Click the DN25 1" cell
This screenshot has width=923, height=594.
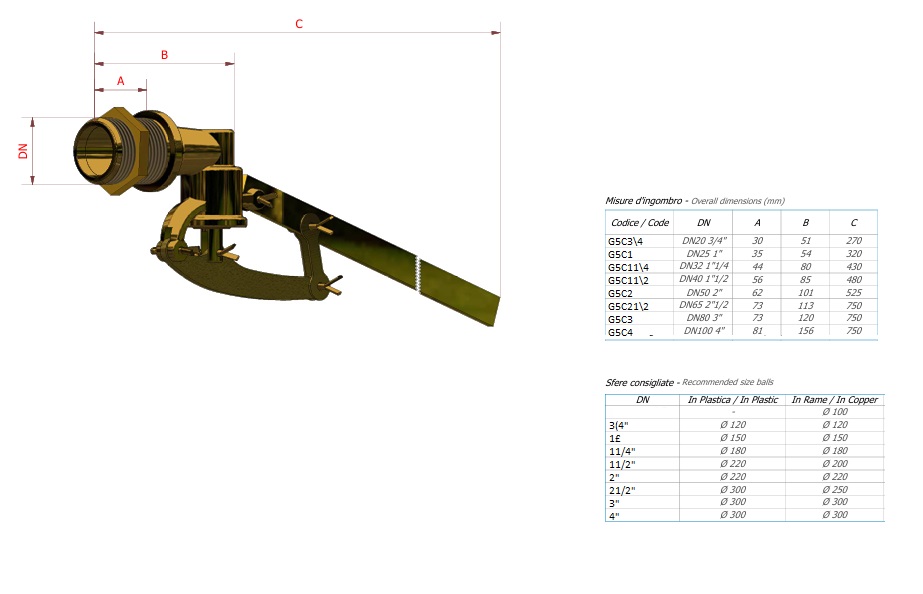point(704,254)
